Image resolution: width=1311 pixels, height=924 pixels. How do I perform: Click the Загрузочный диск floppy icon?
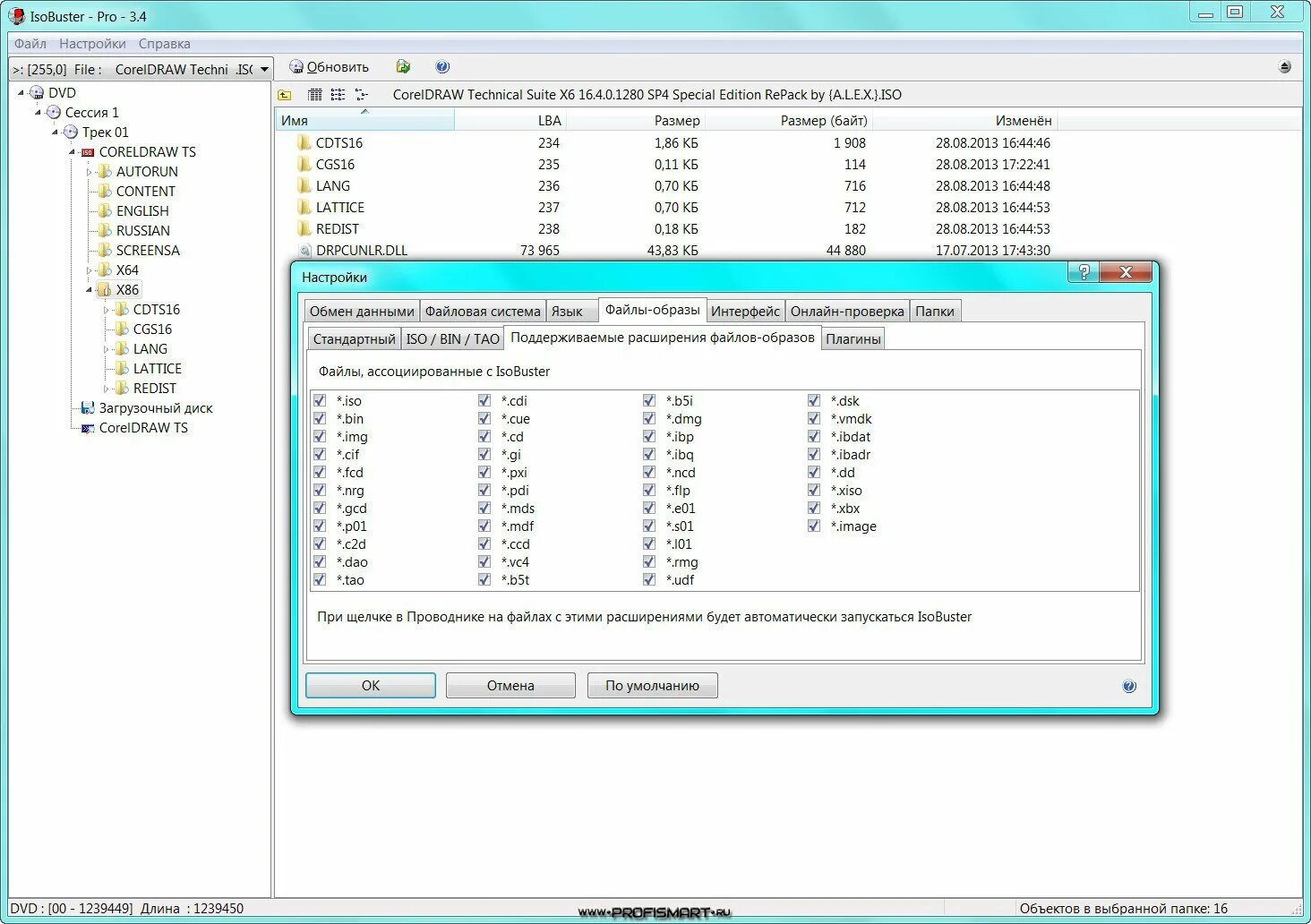tap(88, 408)
